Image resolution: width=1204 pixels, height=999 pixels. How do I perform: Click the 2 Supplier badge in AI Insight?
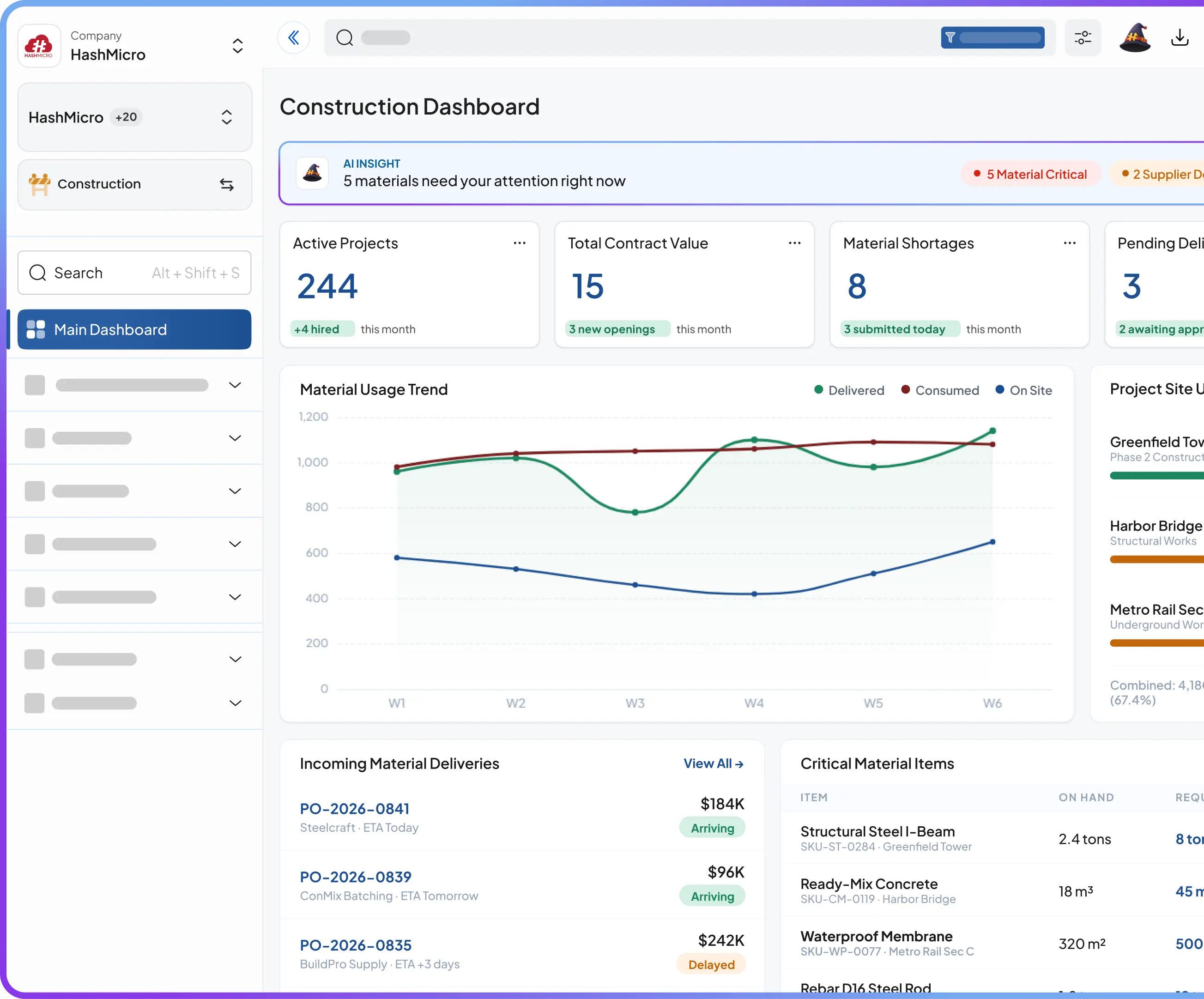[1157, 174]
